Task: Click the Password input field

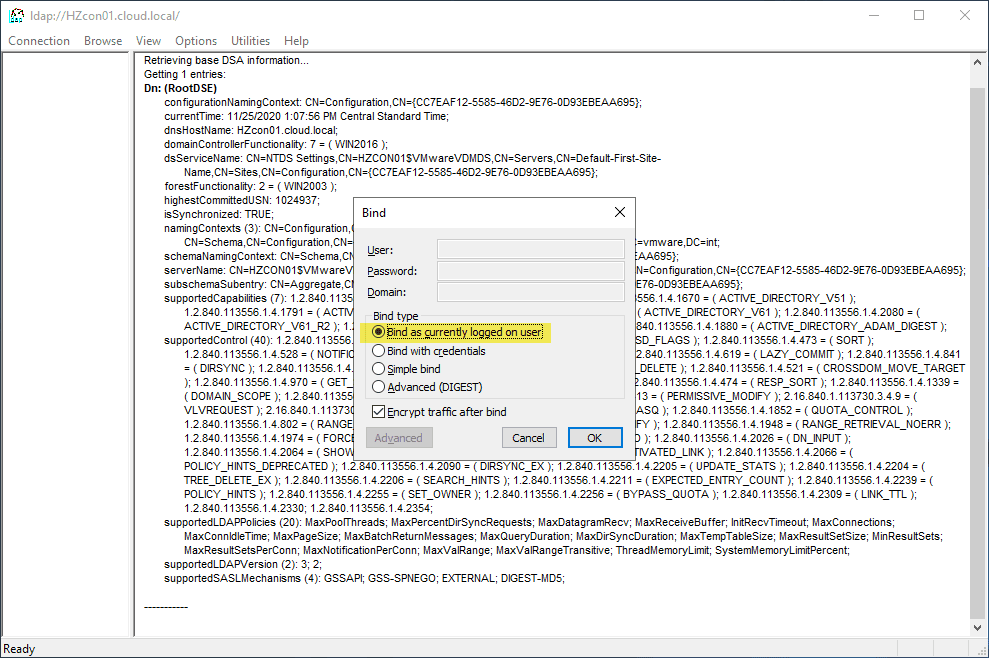Action: [x=530, y=271]
